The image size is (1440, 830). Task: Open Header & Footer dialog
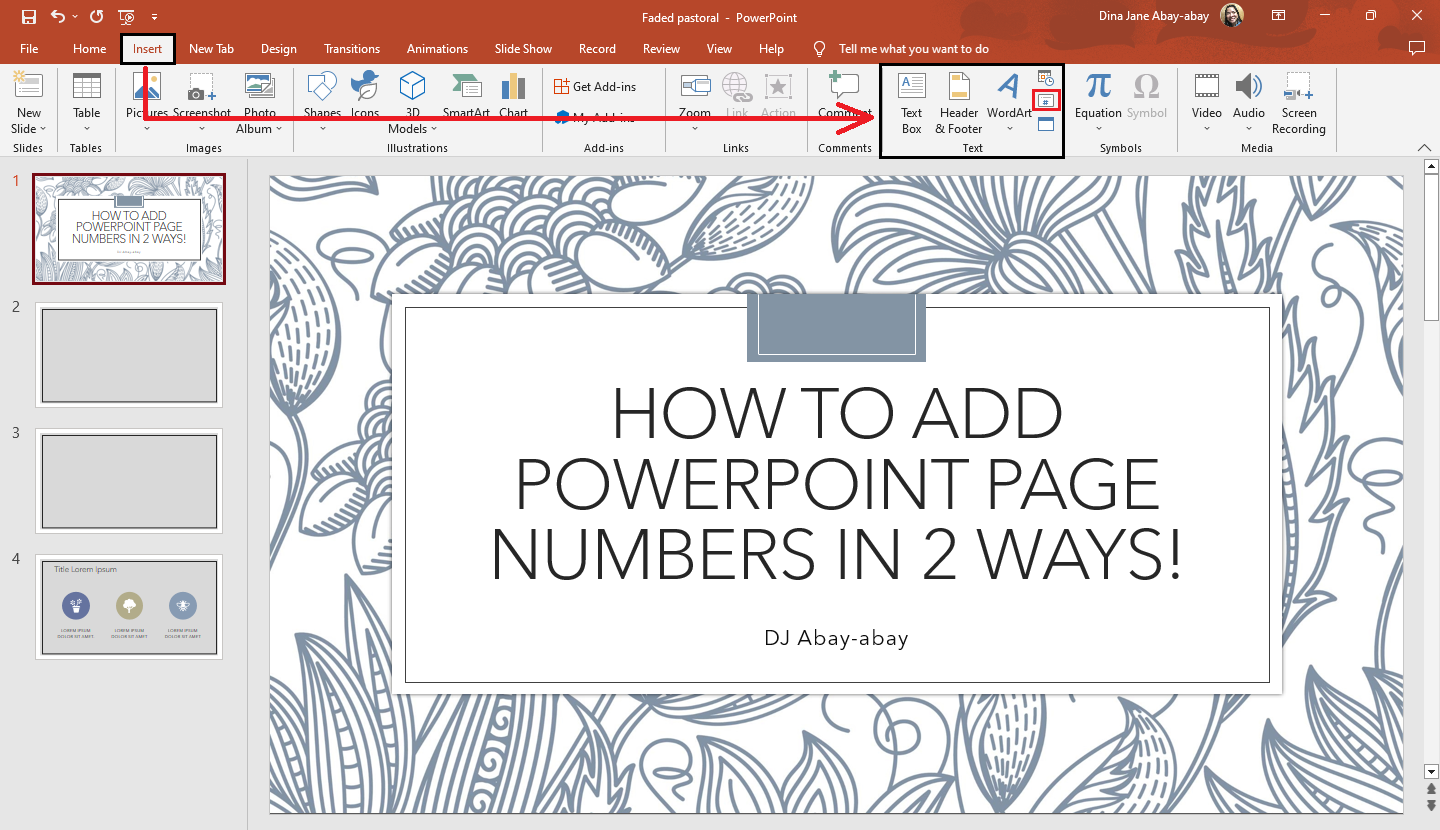[x=959, y=103]
